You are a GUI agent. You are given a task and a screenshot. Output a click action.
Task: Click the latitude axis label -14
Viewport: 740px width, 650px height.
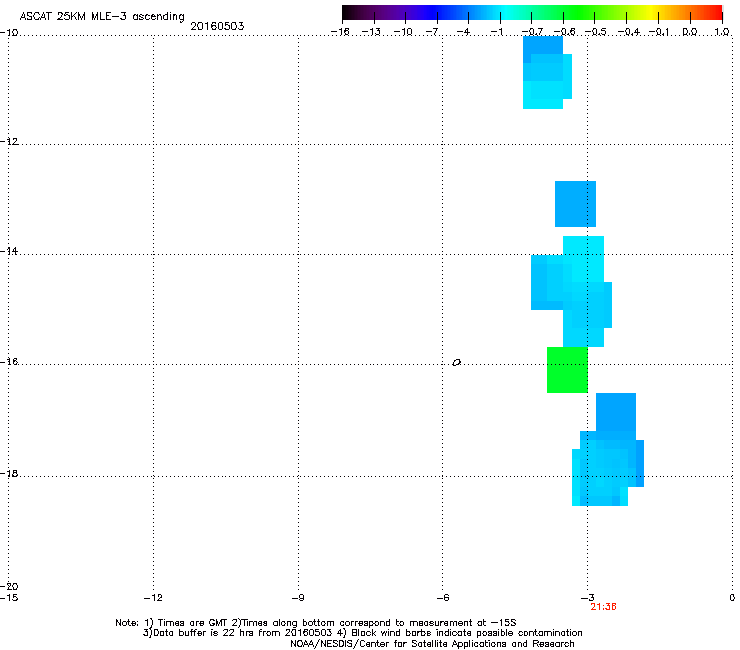pos(8,251)
